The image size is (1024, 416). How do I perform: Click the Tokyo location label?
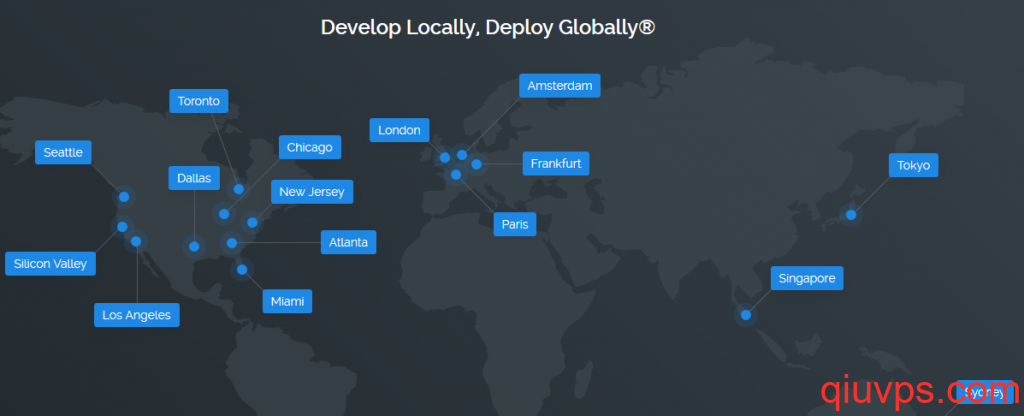tap(913, 165)
